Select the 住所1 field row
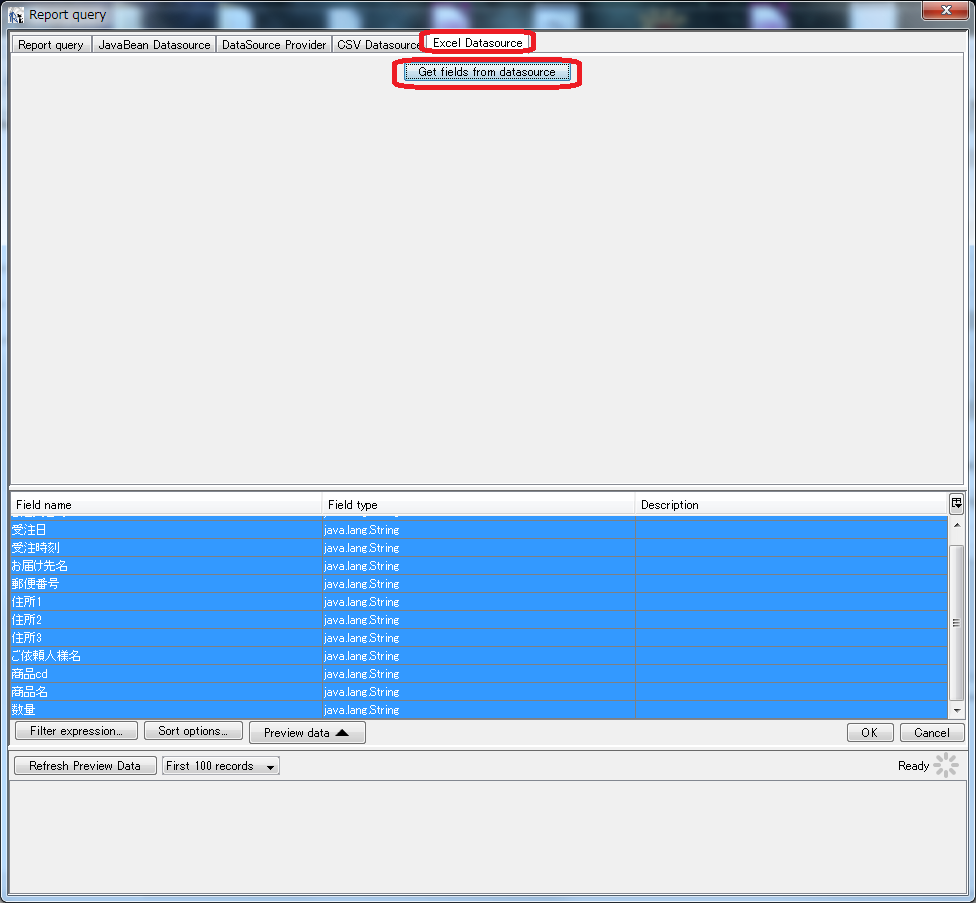The width and height of the screenshot is (976, 903). (x=479, y=602)
